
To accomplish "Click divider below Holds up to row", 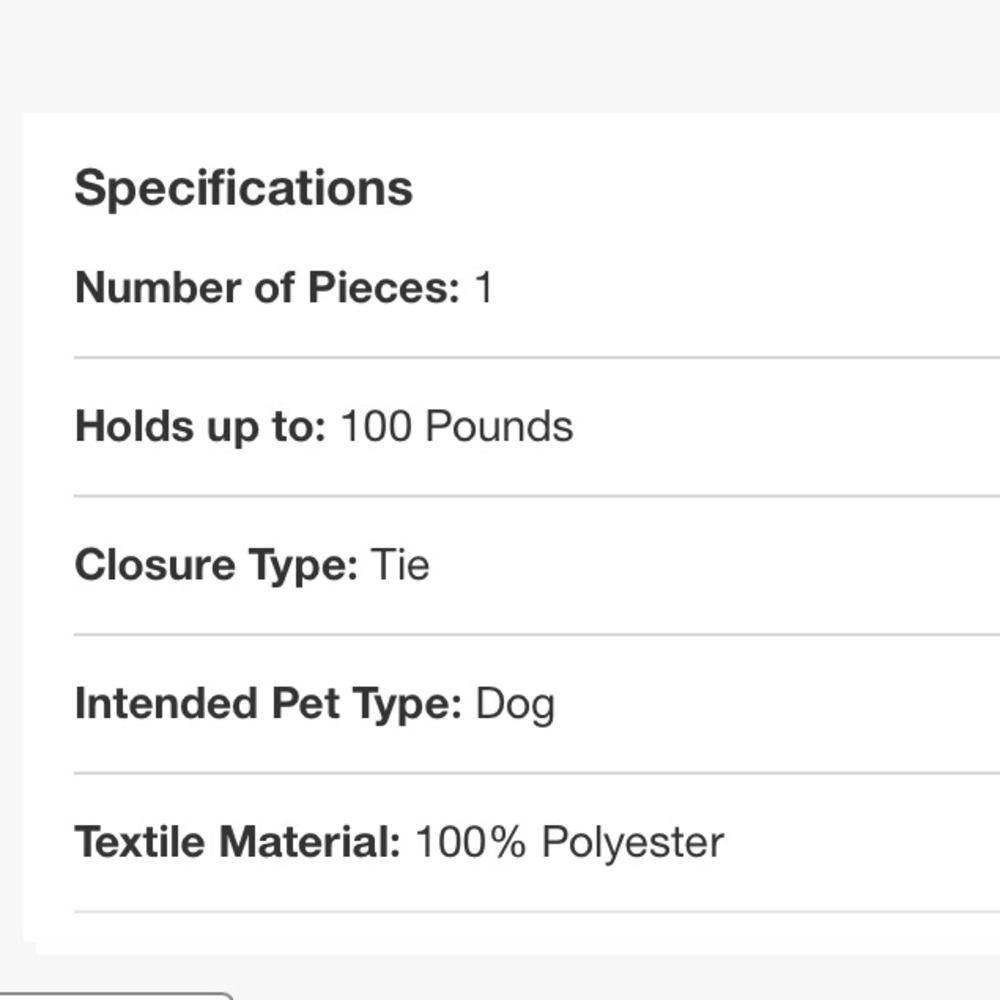I will 536,496.
